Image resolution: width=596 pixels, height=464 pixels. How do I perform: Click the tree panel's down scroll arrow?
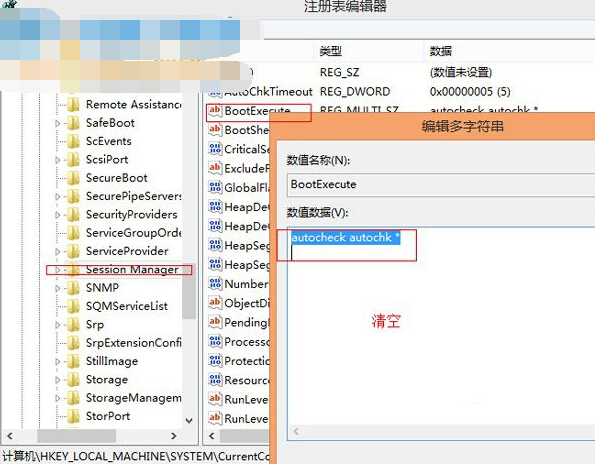point(189,421)
